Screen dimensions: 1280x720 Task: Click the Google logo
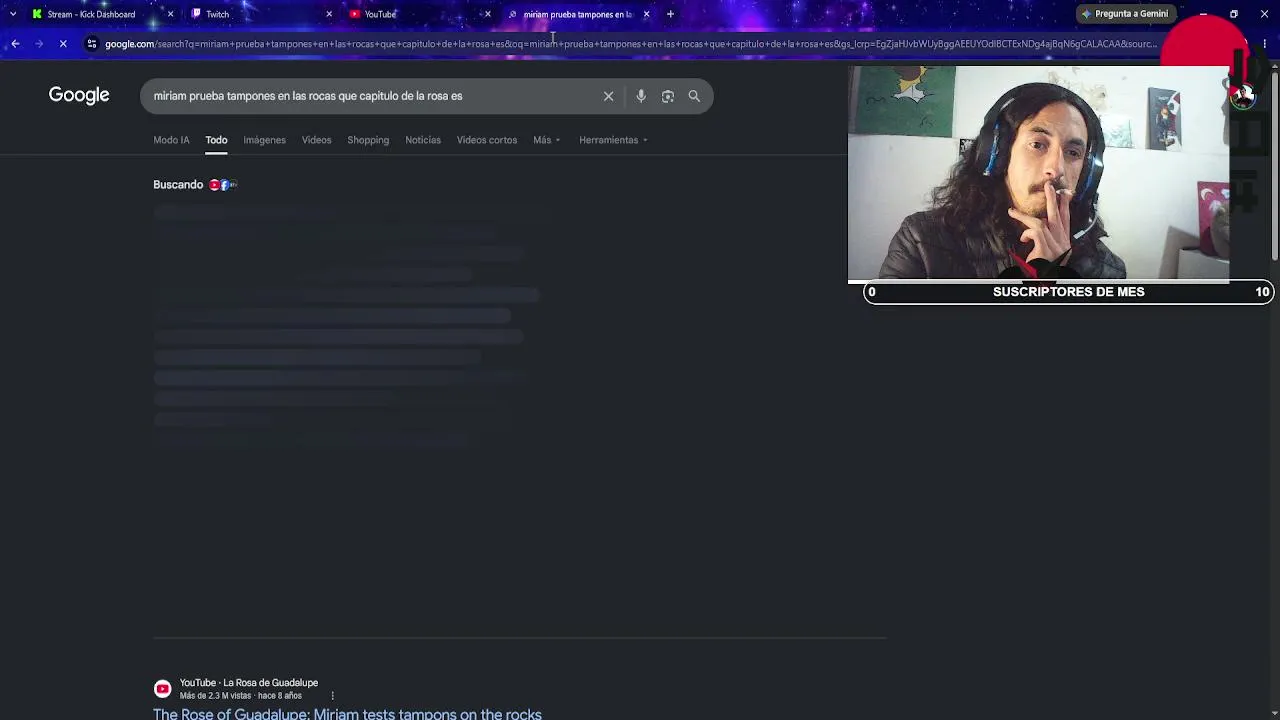79,95
